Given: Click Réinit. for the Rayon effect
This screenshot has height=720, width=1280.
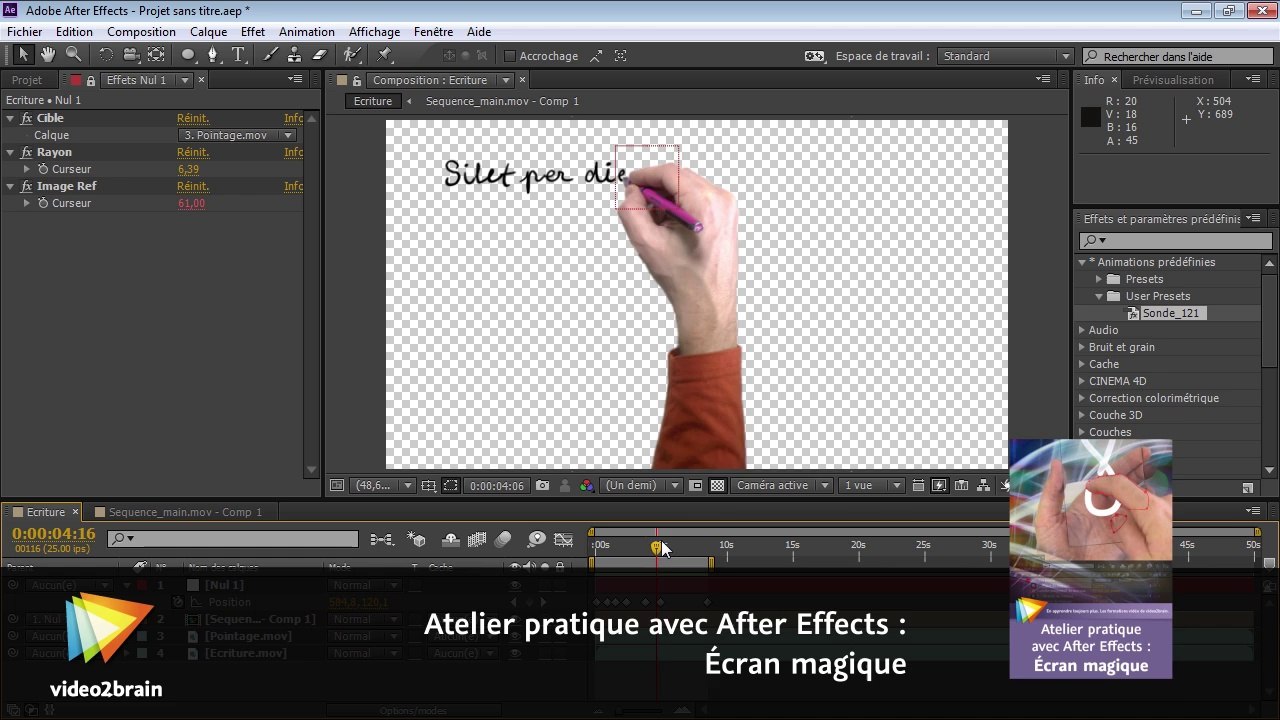Looking at the screenshot, I should point(193,152).
